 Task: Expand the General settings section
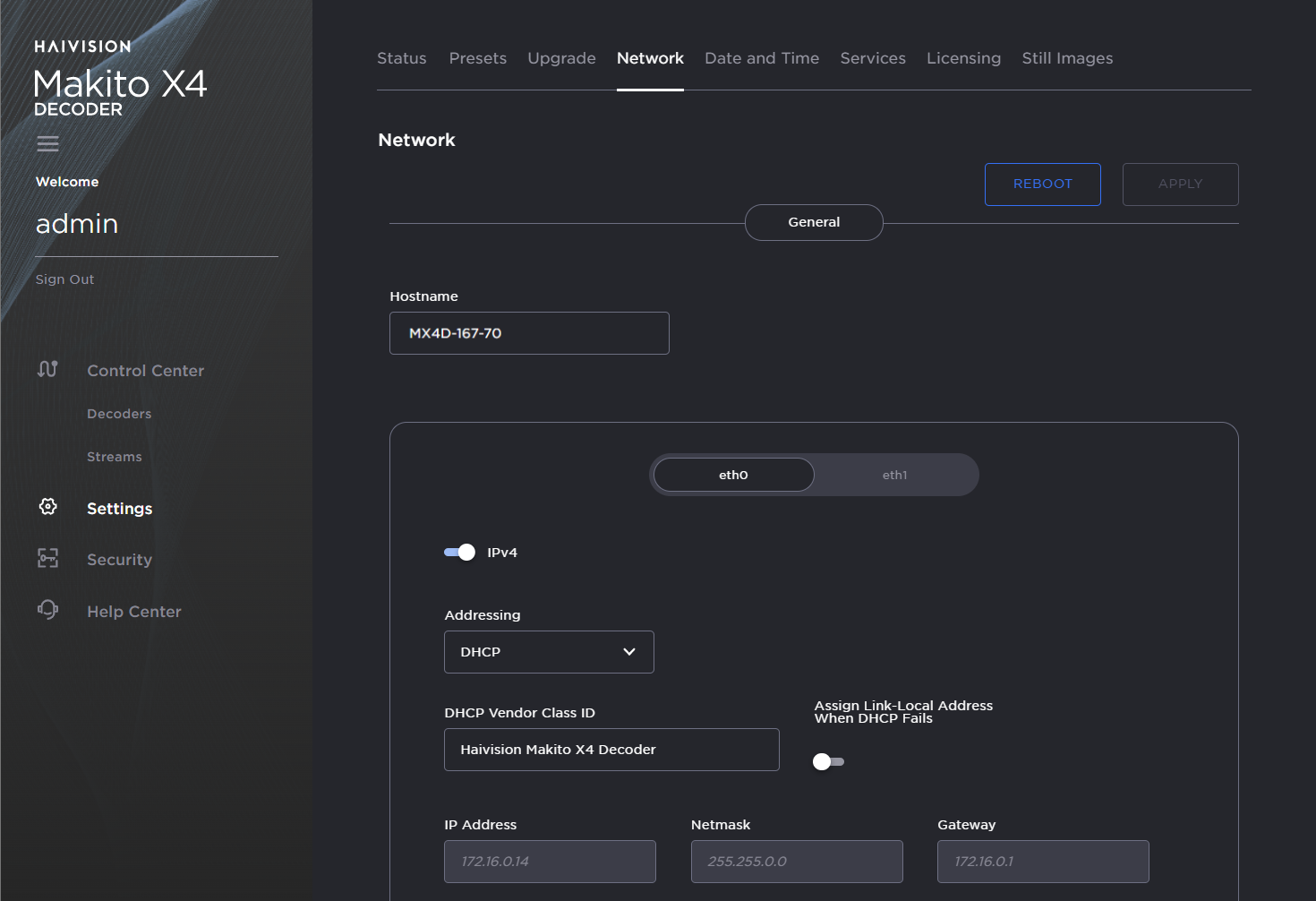[x=813, y=222]
